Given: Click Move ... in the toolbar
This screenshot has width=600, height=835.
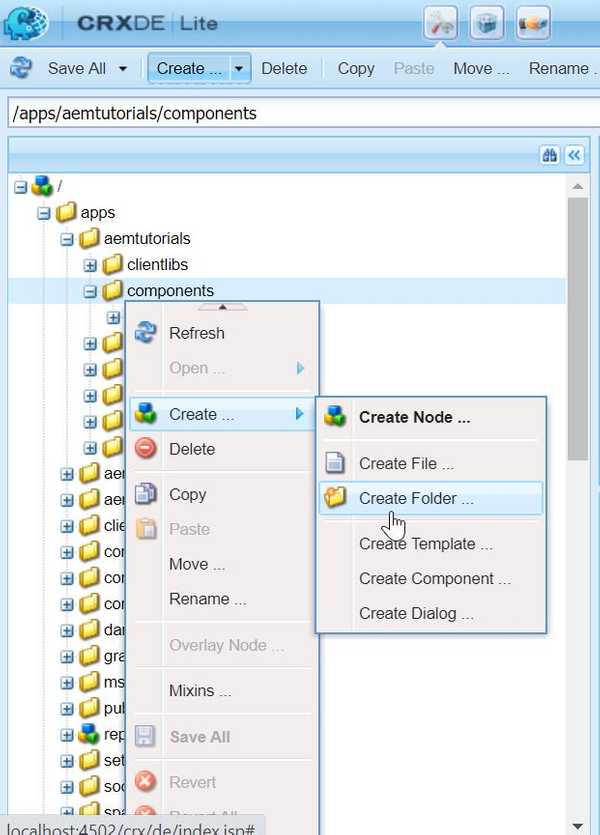Looking at the screenshot, I should [x=481, y=68].
